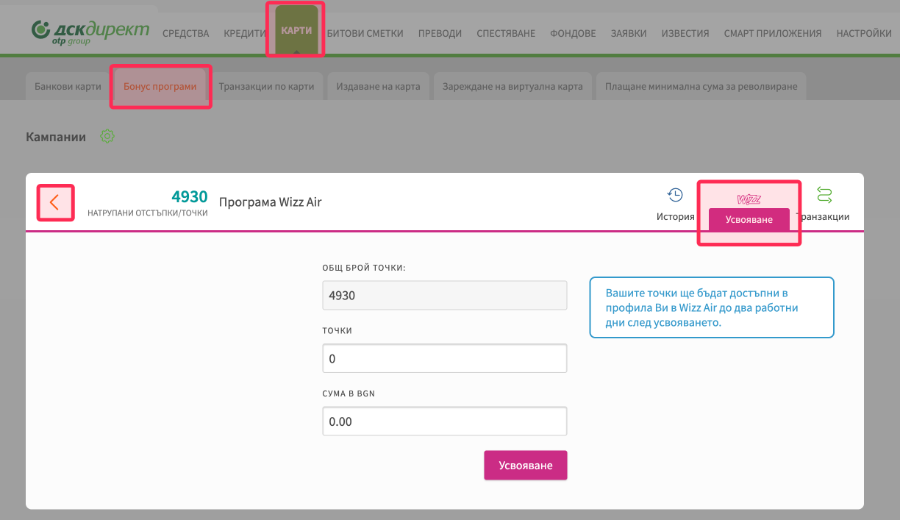
Task: Open the ФОНДОВЕ menu
Action: tap(573, 33)
